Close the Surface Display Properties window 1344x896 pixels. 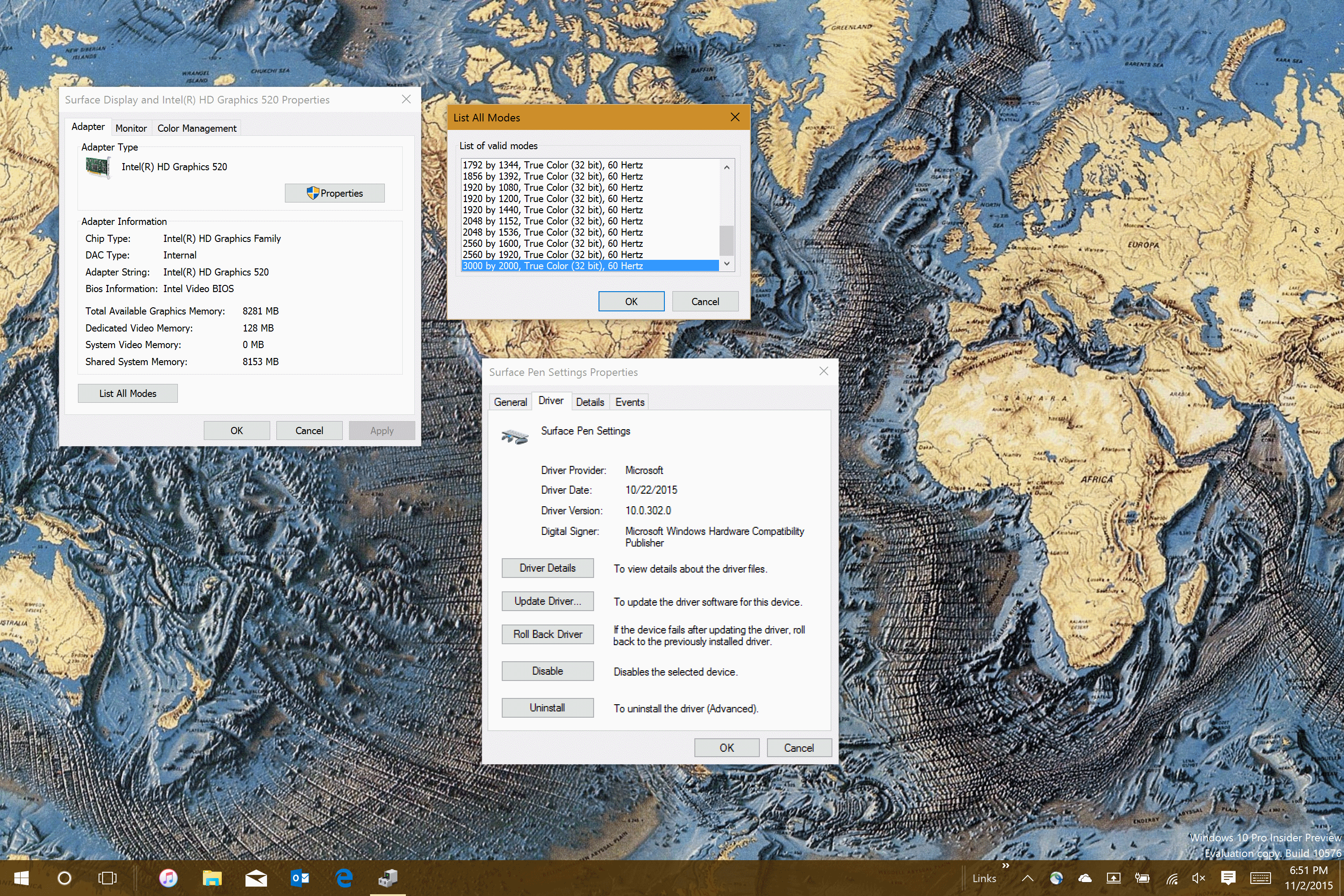click(x=406, y=99)
